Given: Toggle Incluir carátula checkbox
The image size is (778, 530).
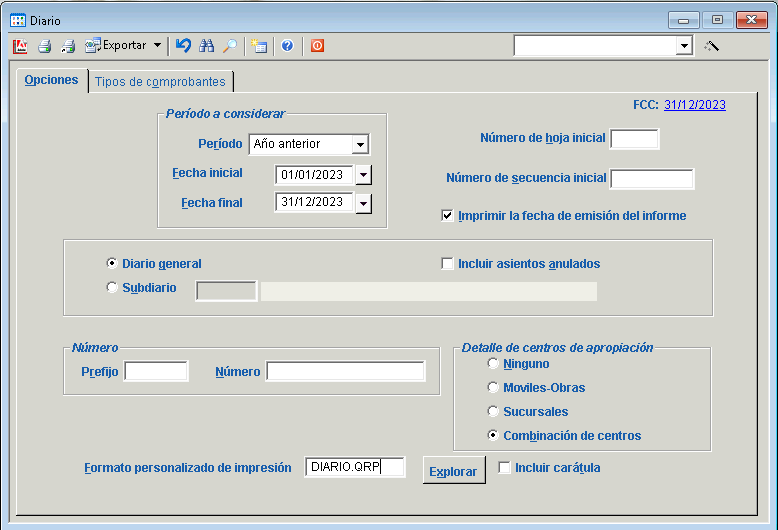Looking at the screenshot, I should tap(505, 467).
